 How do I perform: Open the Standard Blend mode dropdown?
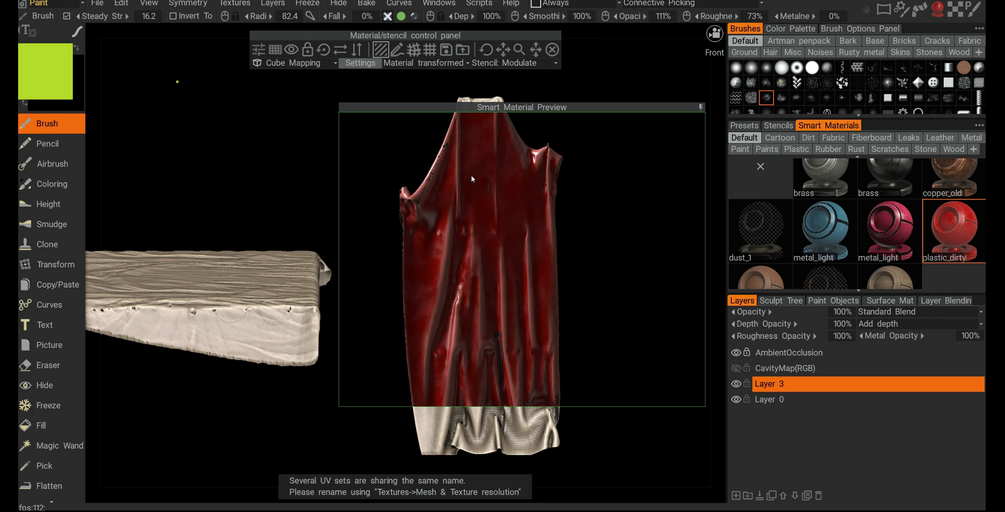coord(920,312)
